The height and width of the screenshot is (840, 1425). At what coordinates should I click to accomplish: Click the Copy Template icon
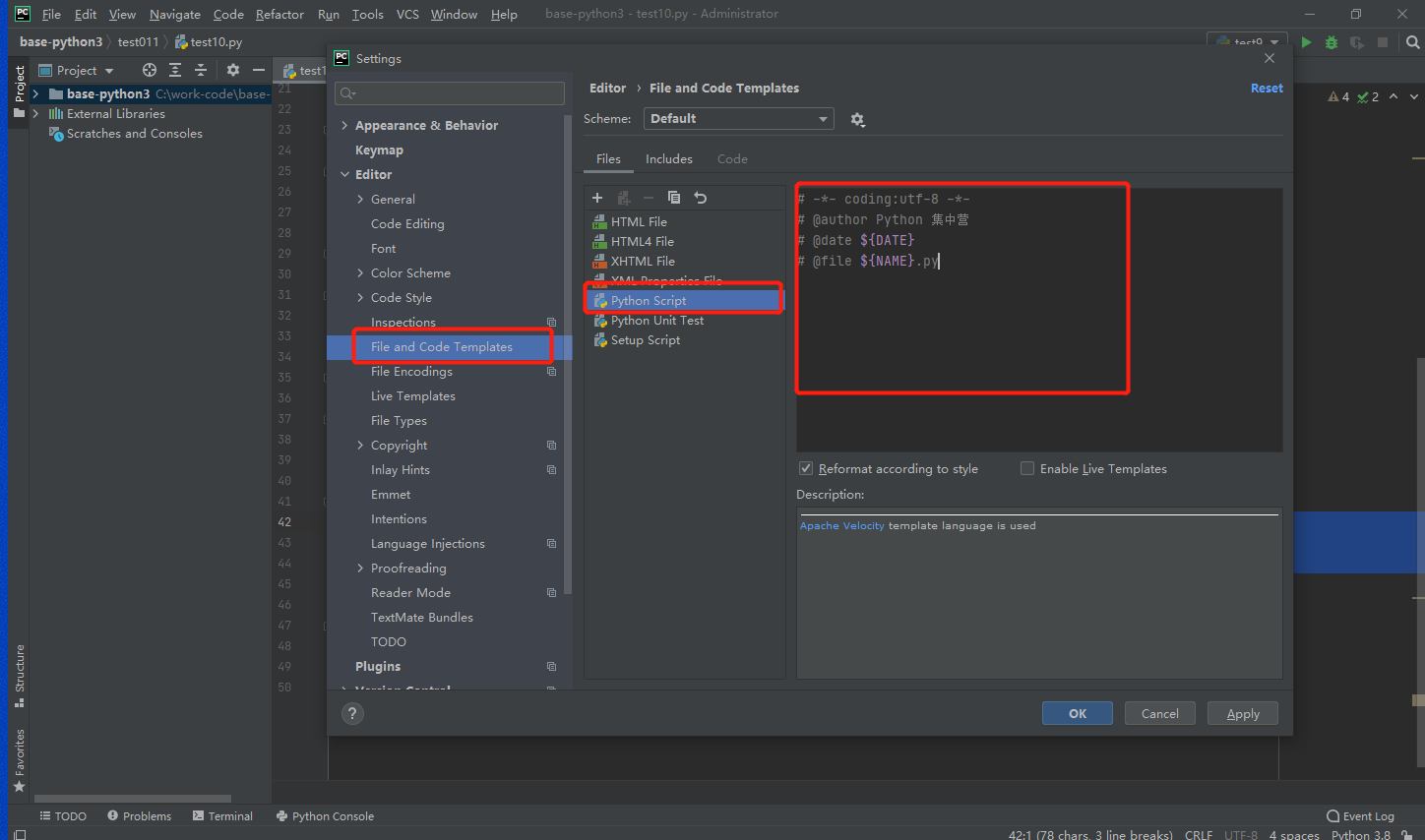coord(674,198)
